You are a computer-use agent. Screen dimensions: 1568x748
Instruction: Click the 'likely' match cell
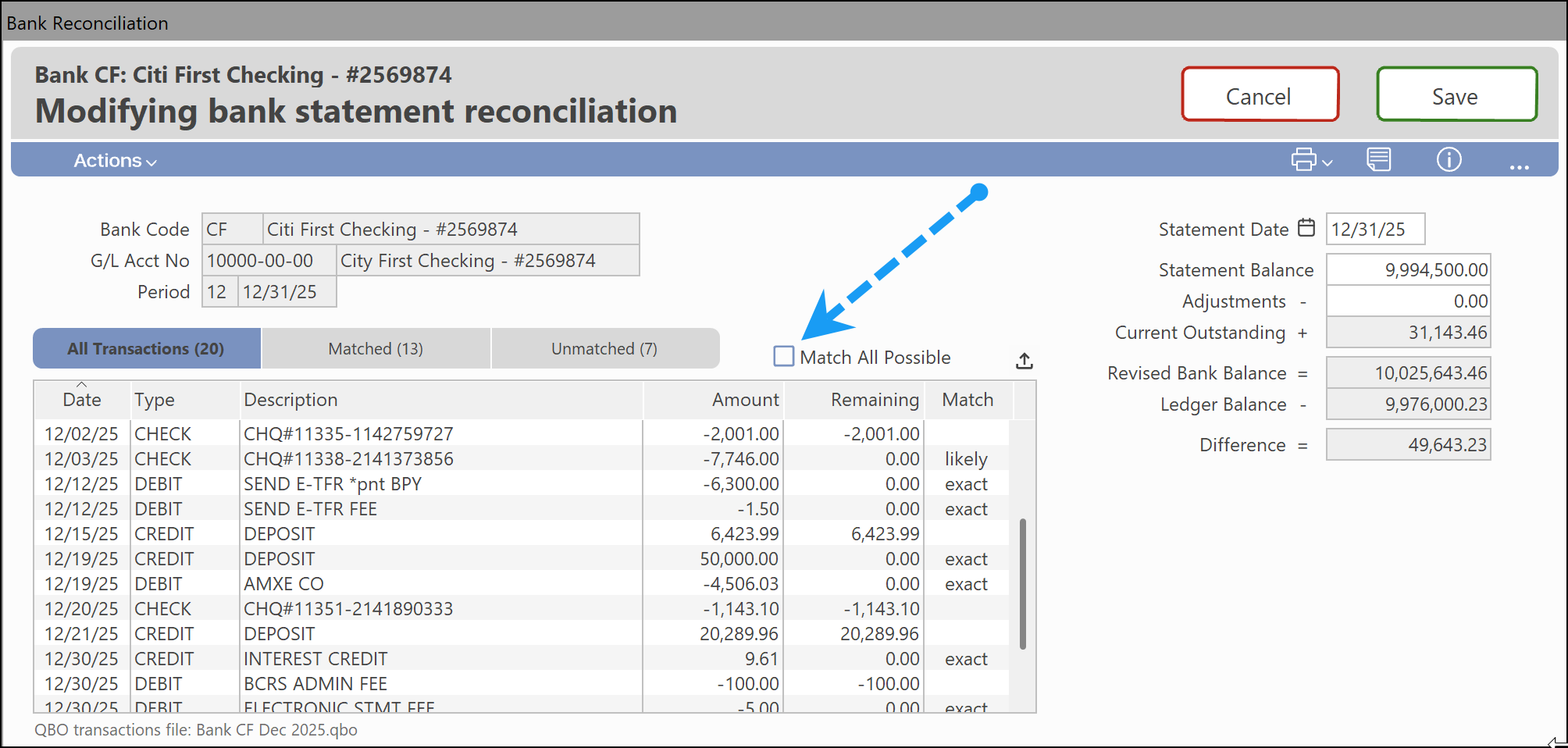tap(966, 459)
